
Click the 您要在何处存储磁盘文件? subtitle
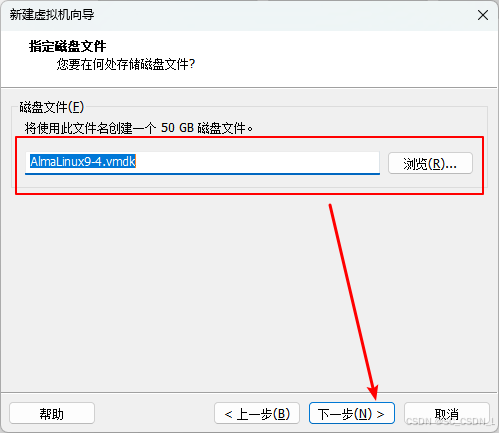point(126,64)
